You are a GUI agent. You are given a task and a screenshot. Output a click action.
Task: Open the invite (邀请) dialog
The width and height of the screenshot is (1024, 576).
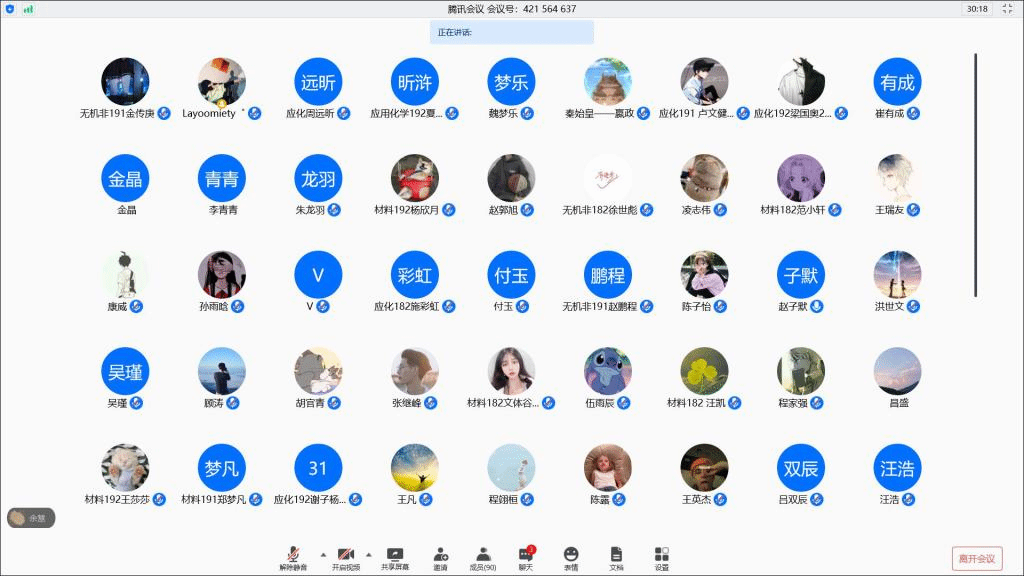tap(440, 557)
